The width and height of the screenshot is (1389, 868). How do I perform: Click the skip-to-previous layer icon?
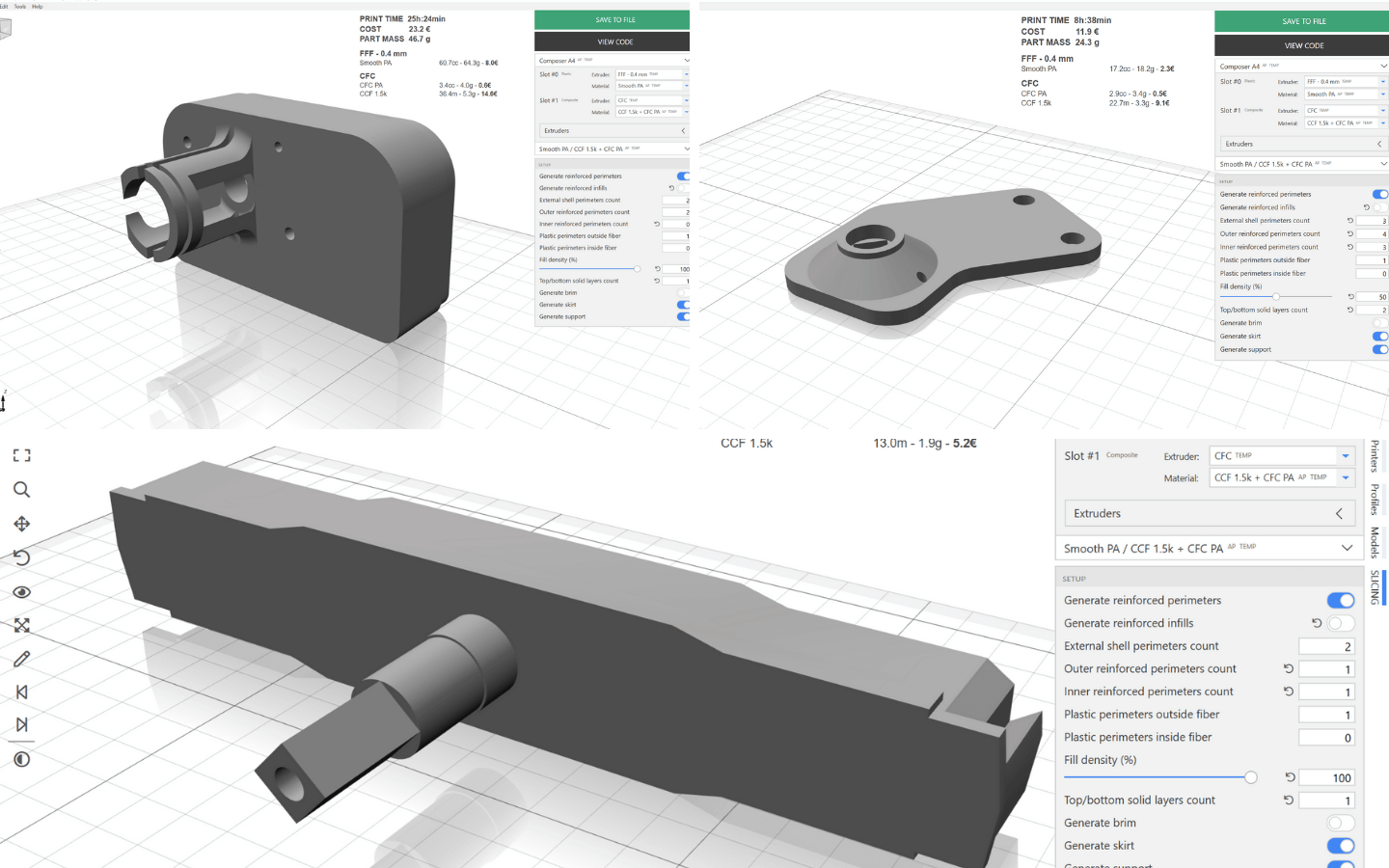pos(21,692)
